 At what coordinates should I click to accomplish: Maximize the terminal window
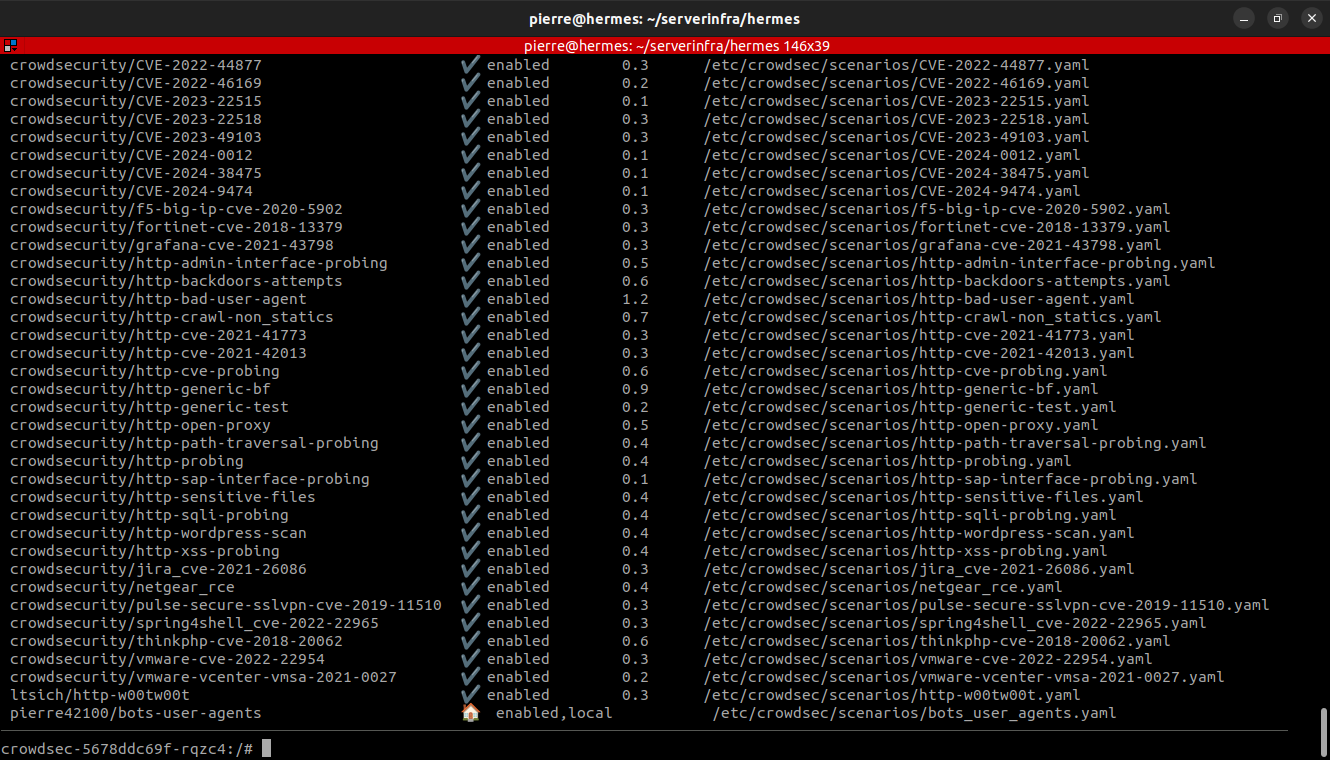1277,18
